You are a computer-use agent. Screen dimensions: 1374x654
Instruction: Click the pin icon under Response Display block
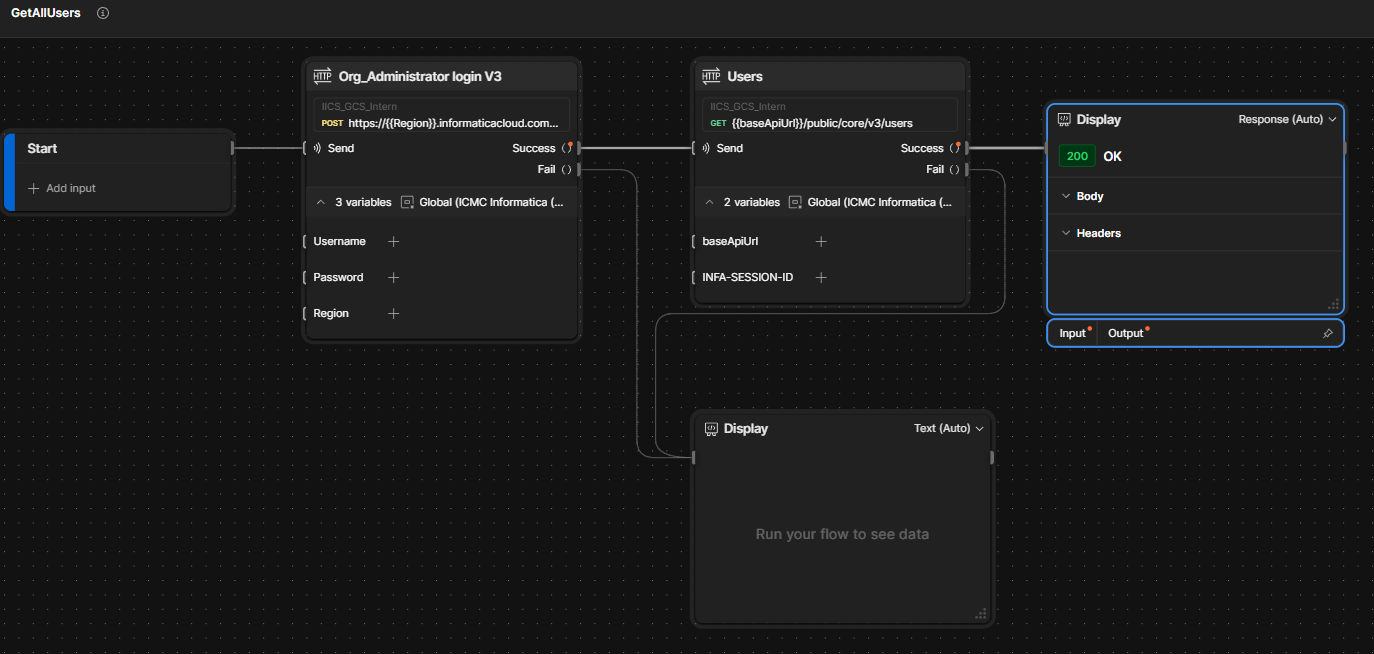[1327, 333]
